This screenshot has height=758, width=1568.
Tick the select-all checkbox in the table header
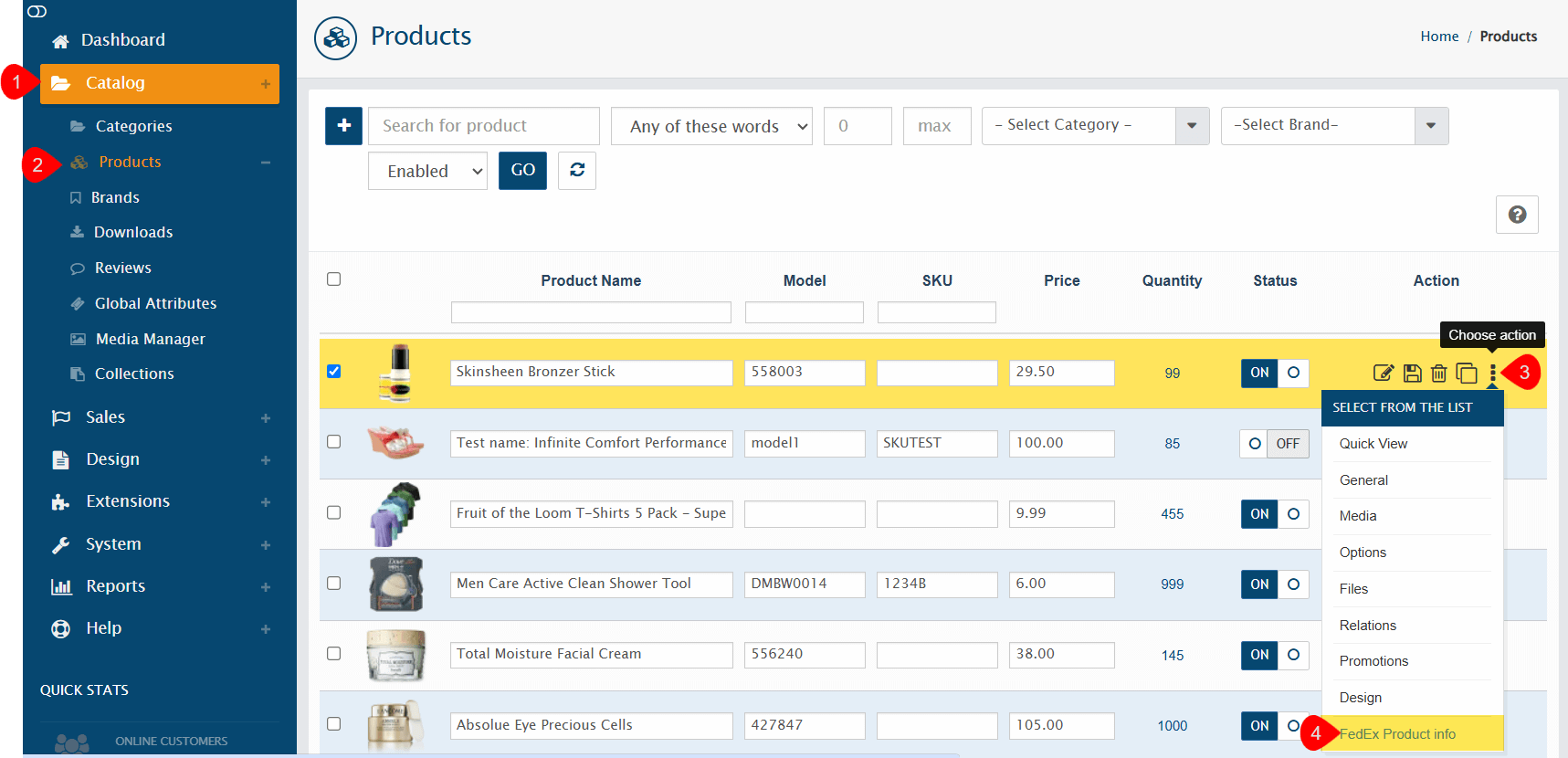tap(334, 279)
